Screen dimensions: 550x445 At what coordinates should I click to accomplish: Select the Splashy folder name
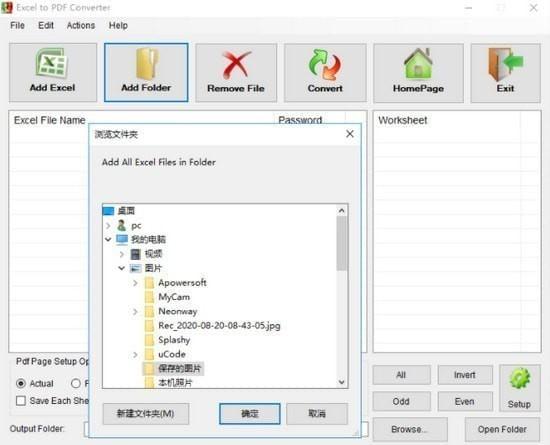174,340
